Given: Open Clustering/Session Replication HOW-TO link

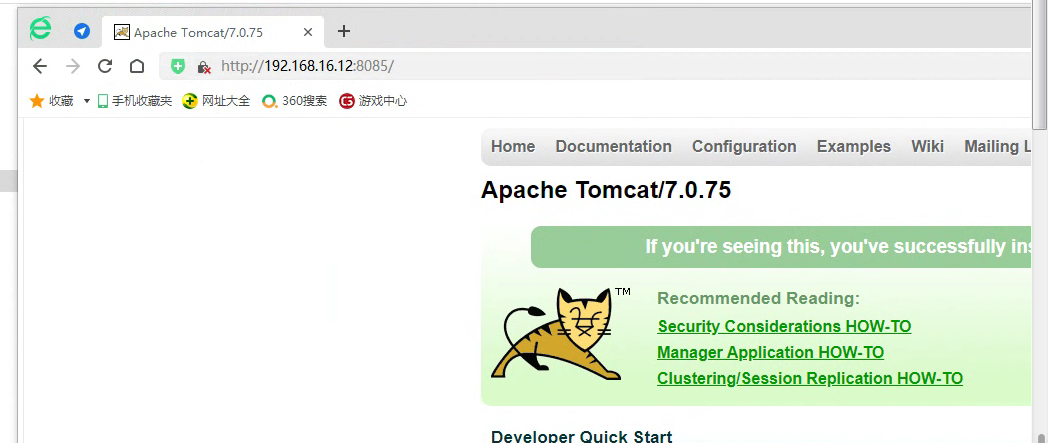Looking at the screenshot, I should click(810, 378).
